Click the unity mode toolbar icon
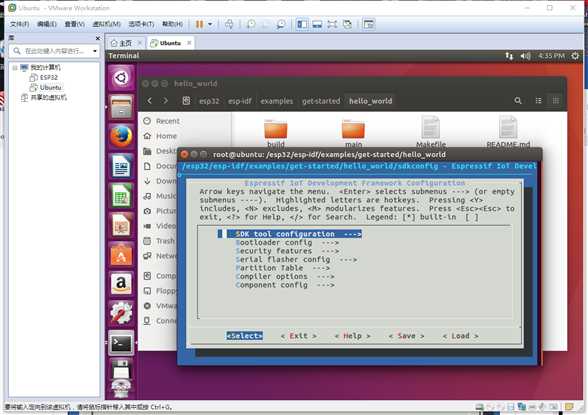The image size is (588, 415). pos(348,24)
